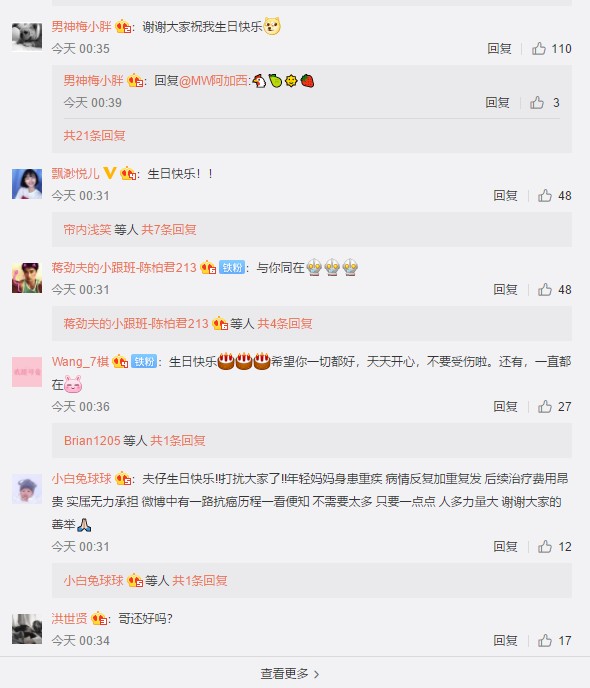Click the 铁粉 badge next to Wang_7棋
Viewport: 590px width, 688px height.
pyautogui.click(x=144, y=362)
